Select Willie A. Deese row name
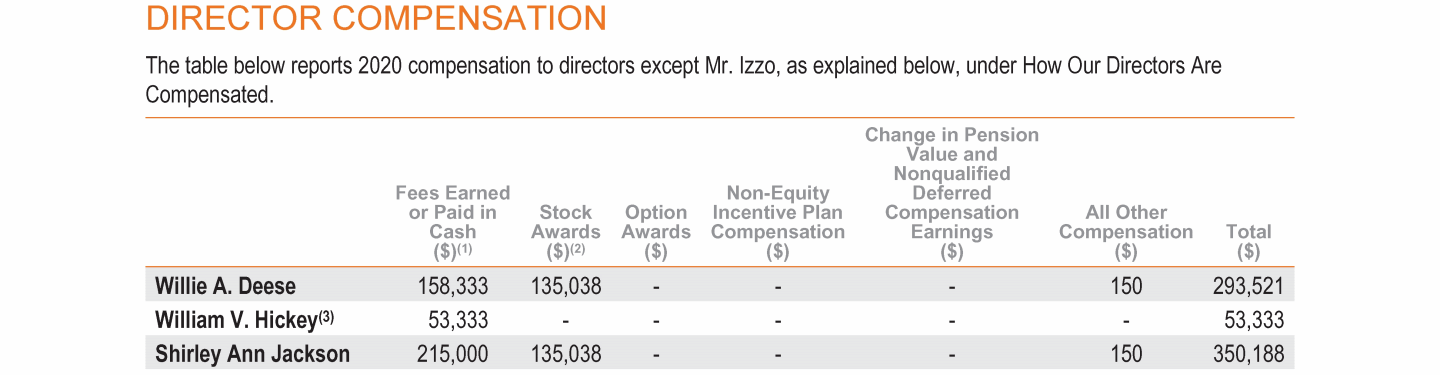This screenshot has width=1440, height=375. 226,286
